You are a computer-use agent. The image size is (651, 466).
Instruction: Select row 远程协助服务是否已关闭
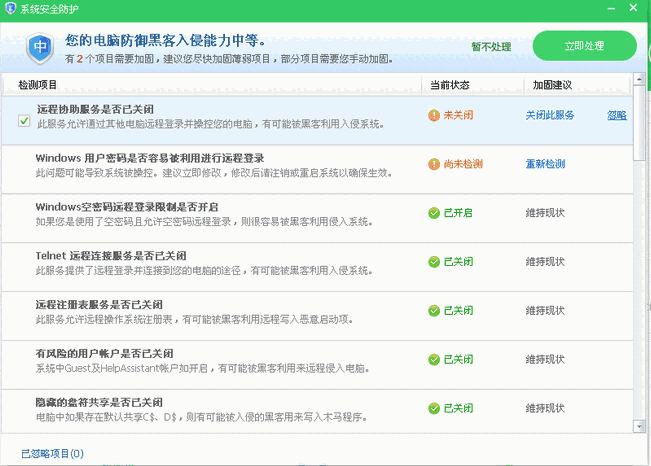[x=318, y=120]
